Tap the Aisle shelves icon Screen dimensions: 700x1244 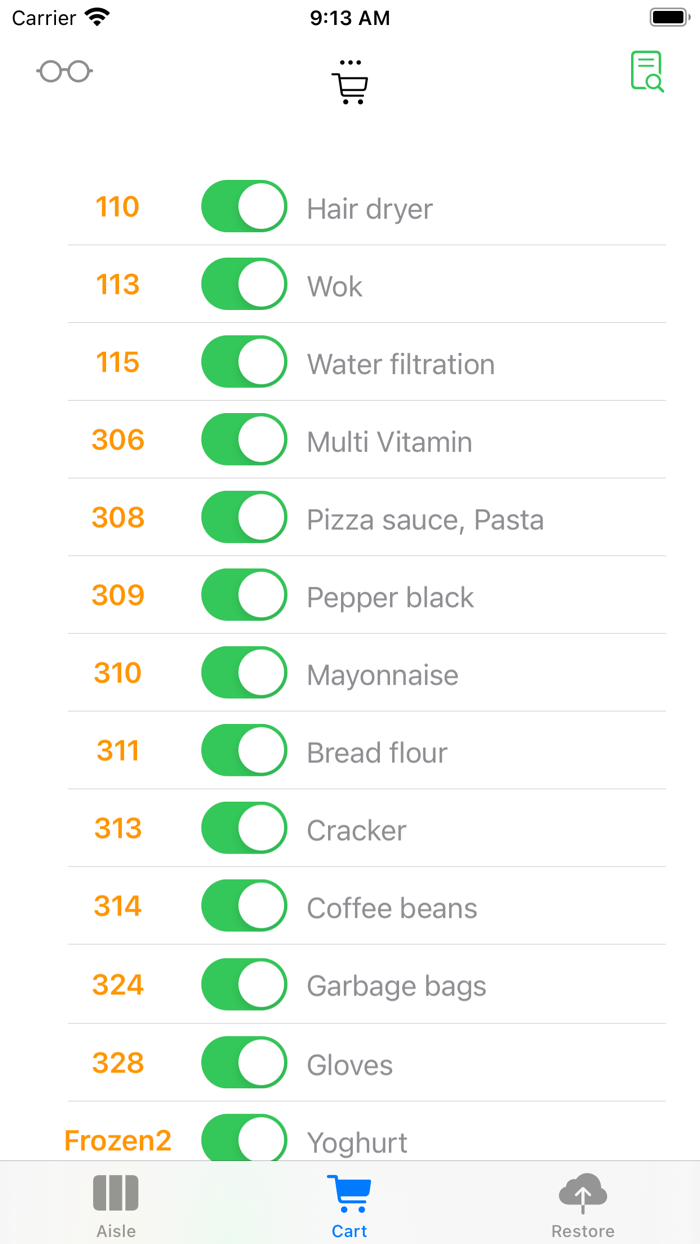pos(116,1193)
